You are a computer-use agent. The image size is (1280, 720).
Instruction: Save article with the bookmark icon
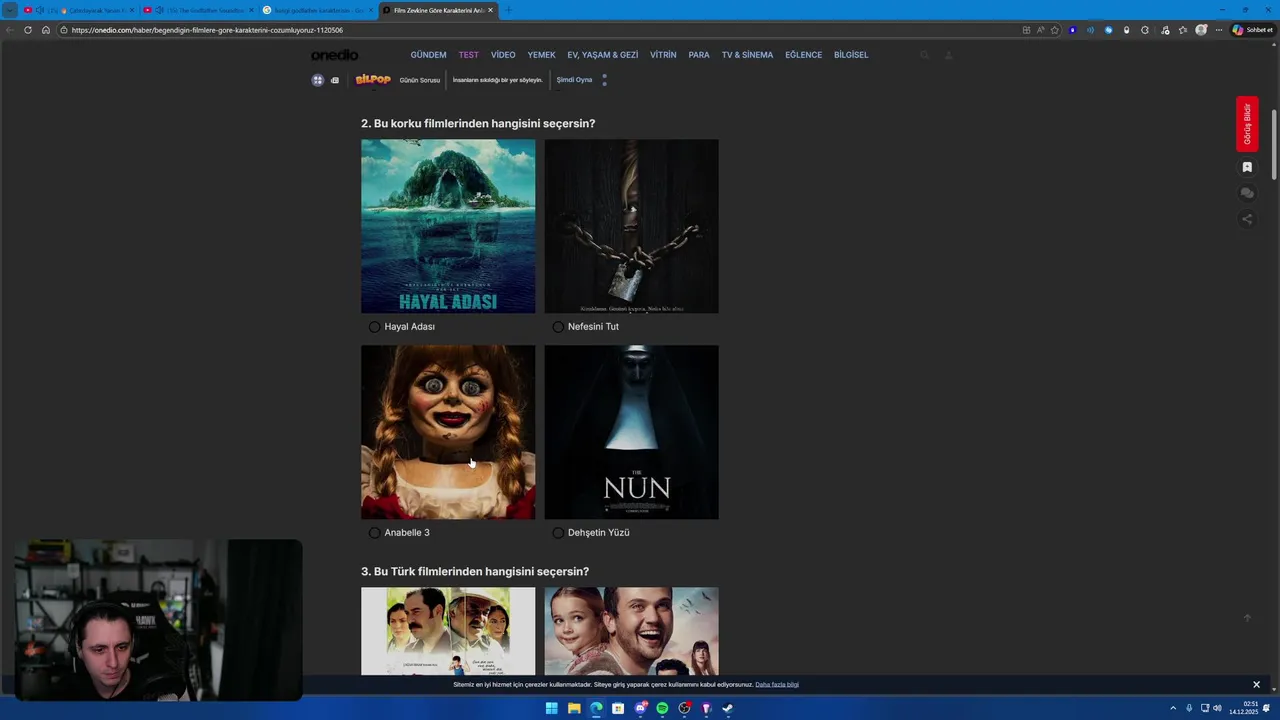(1247, 167)
